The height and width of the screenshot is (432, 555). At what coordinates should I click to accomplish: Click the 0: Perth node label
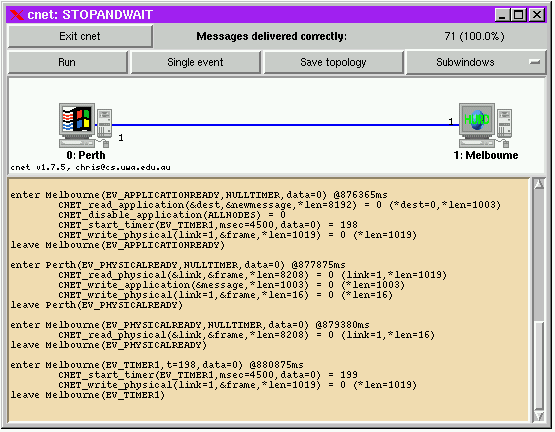[x=86, y=155]
